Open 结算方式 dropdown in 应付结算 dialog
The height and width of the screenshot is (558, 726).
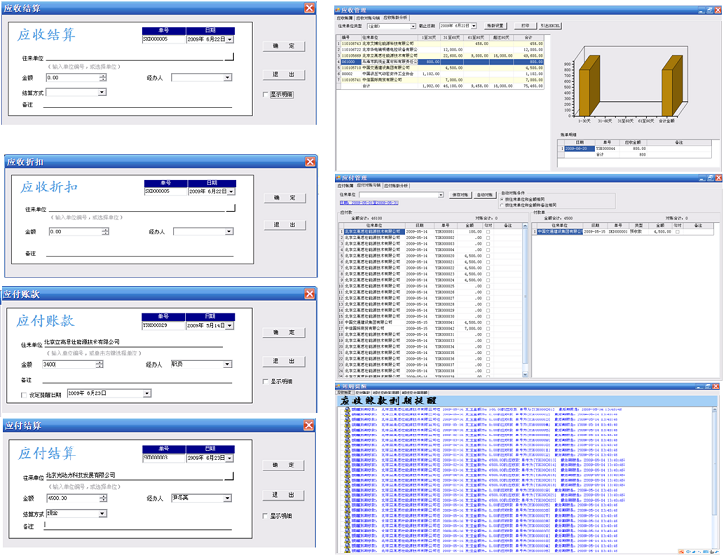pos(102,513)
